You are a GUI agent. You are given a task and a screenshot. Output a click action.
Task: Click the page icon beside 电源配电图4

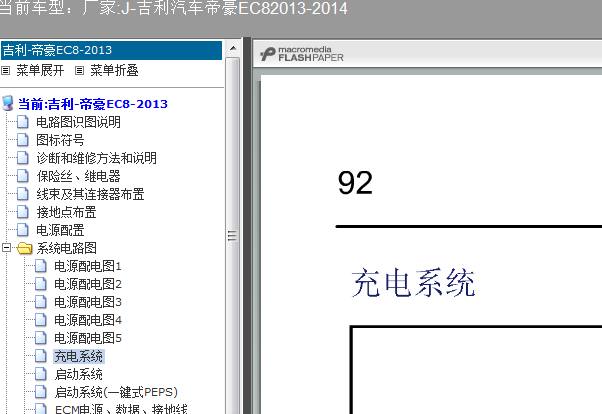coord(41,320)
